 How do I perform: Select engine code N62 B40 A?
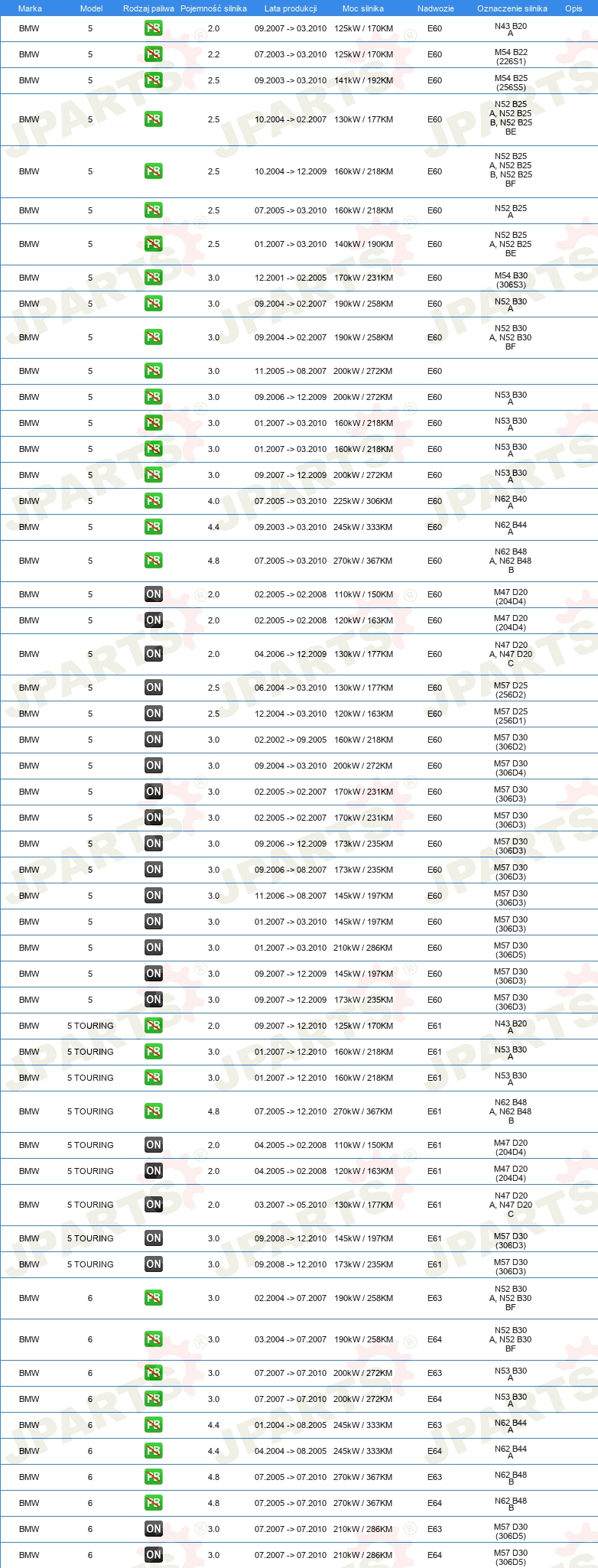[x=511, y=503]
